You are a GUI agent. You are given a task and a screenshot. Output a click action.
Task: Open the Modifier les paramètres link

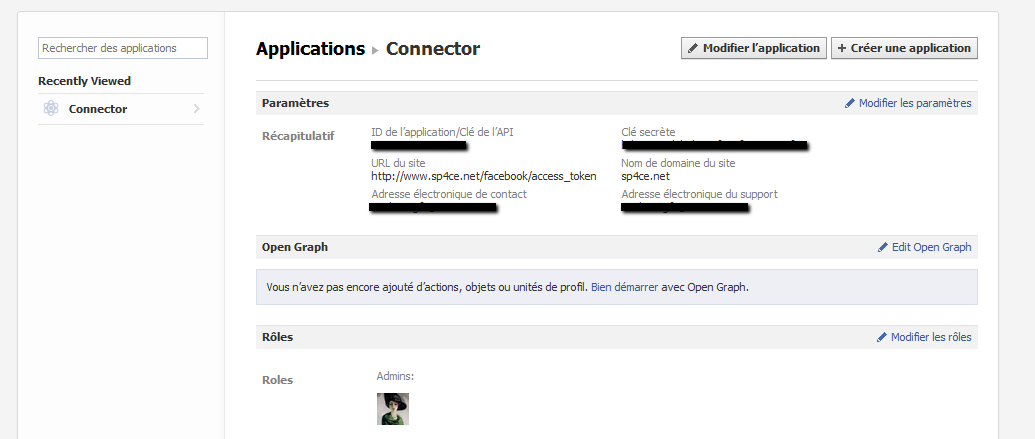pos(915,103)
